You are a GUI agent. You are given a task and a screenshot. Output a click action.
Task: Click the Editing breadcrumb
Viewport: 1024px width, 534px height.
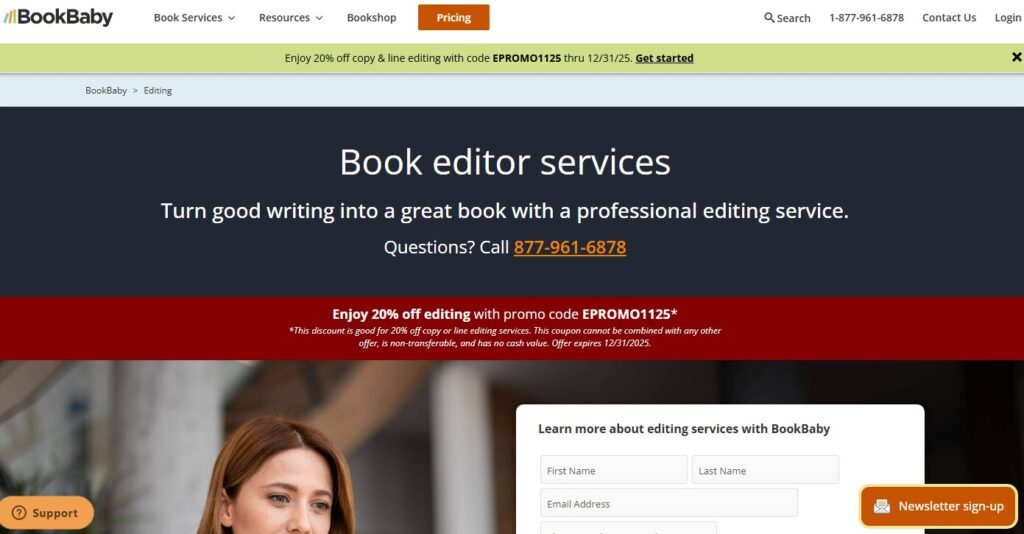coord(157,91)
